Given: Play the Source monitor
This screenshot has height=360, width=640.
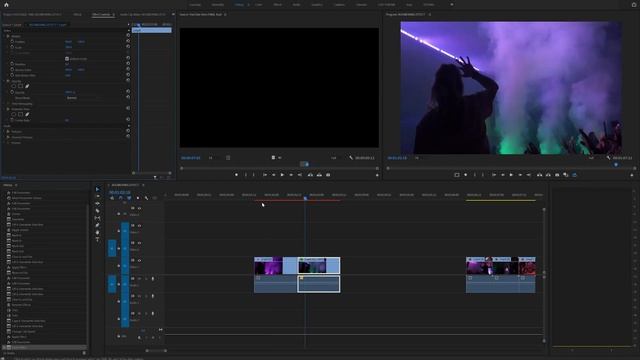Looking at the screenshot, I should tap(282, 175).
